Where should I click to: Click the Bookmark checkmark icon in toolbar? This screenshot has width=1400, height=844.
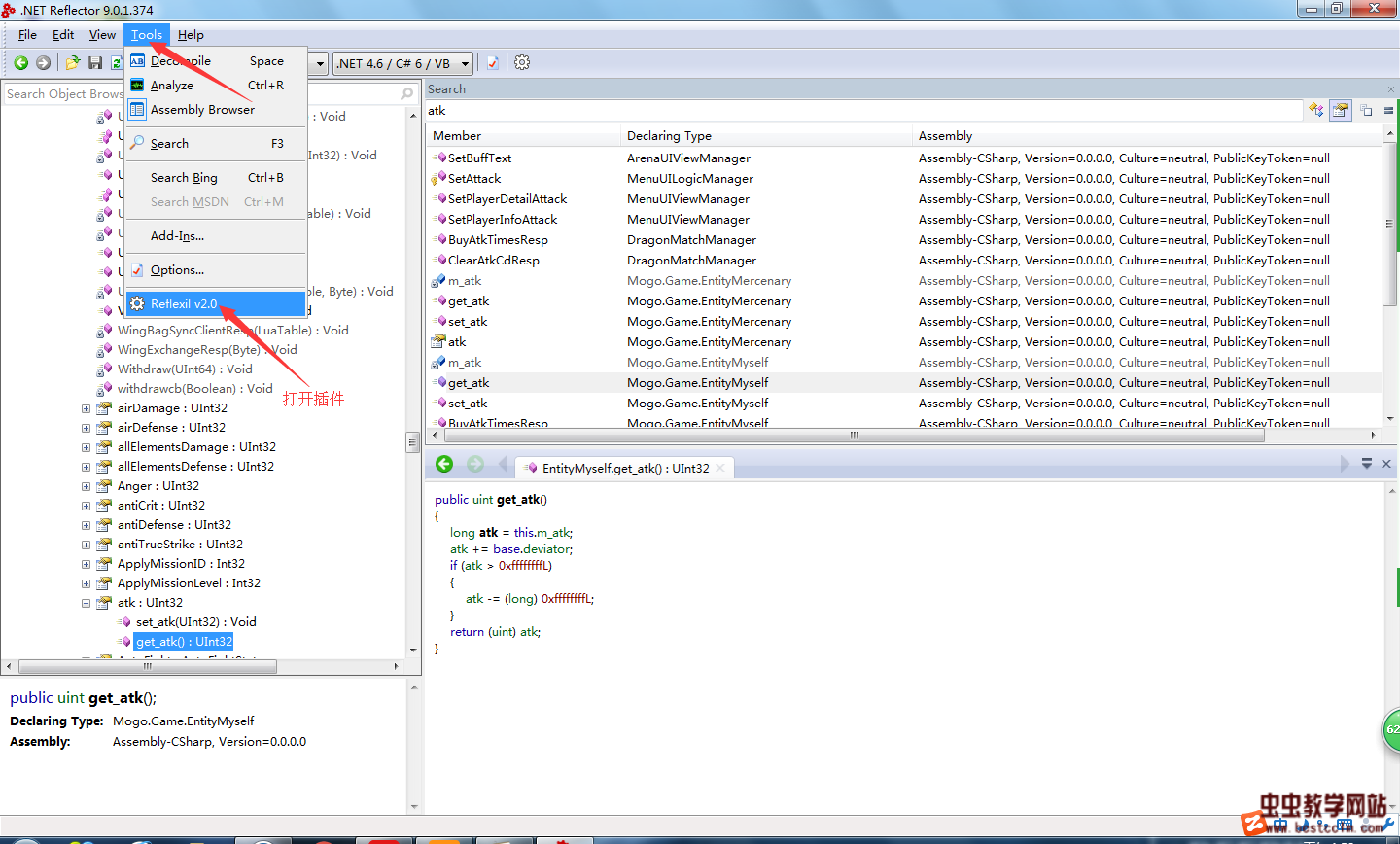click(493, 63)
